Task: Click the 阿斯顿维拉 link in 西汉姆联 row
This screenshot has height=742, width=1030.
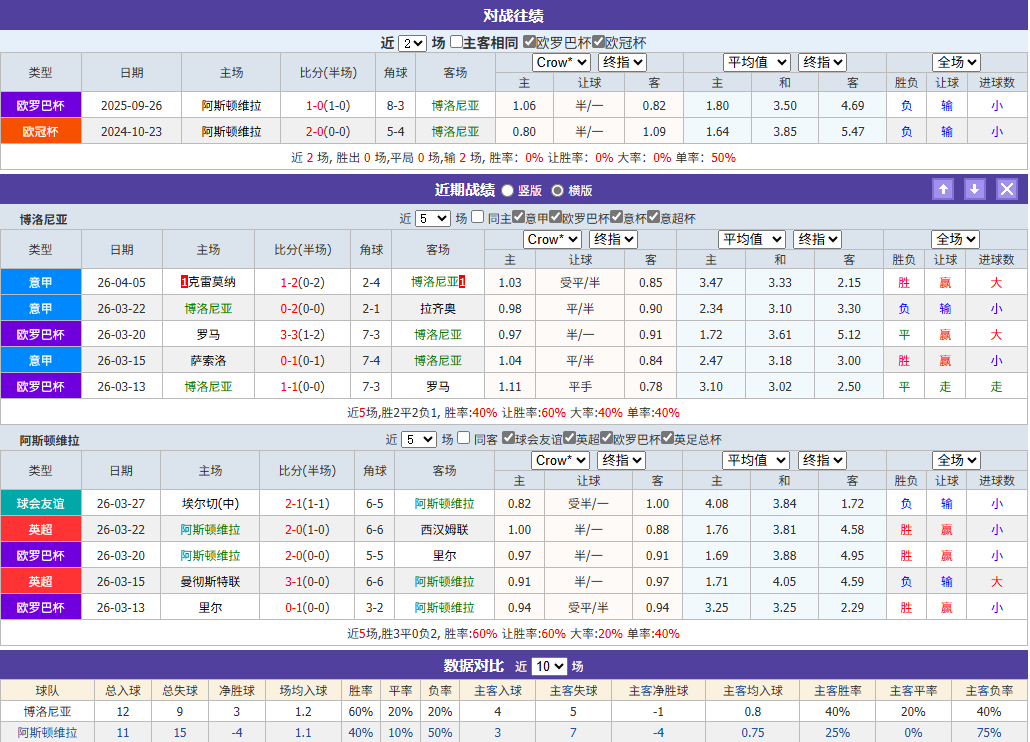Action: tap(210, 529)
